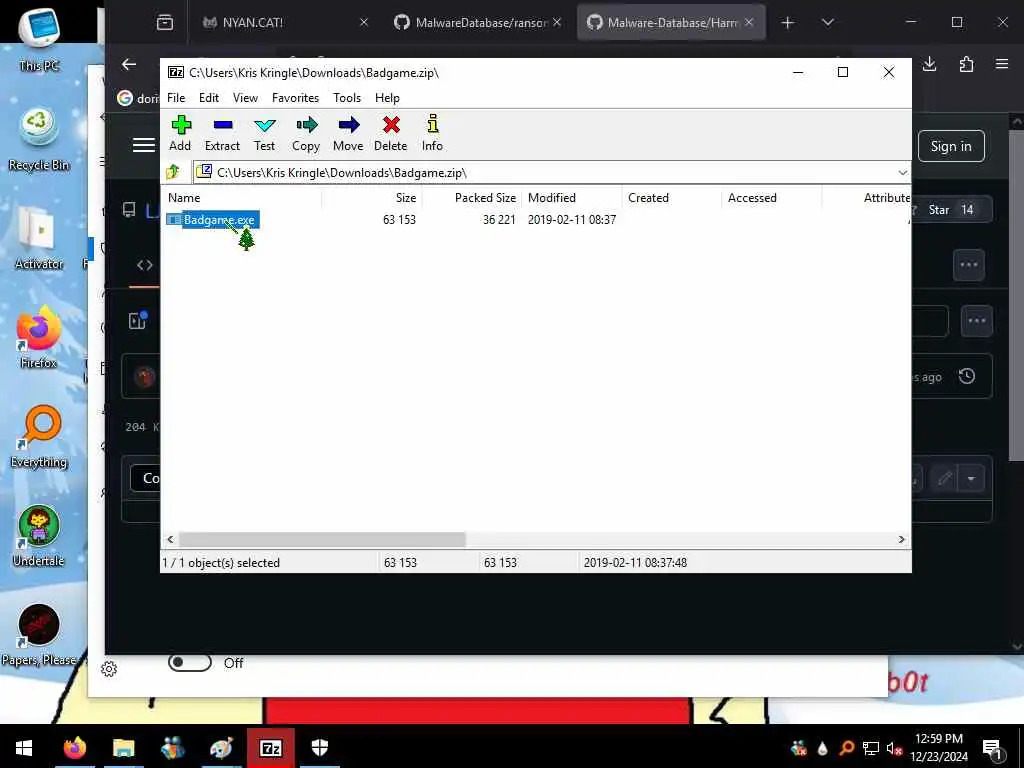Close the NYAN.CAT! browser tab
Screen dimensions: 1024x768
364,22
